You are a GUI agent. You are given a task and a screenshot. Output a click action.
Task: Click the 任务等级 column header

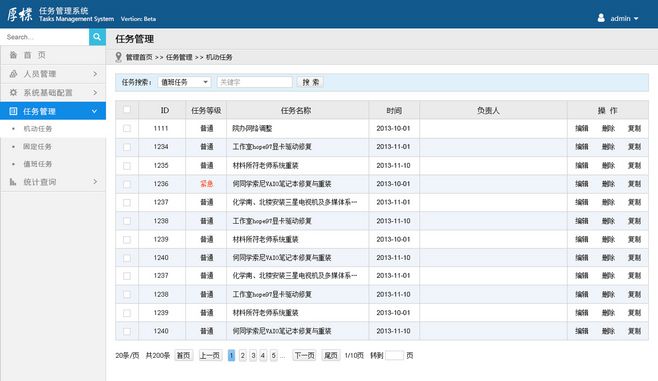pos(206,110)
